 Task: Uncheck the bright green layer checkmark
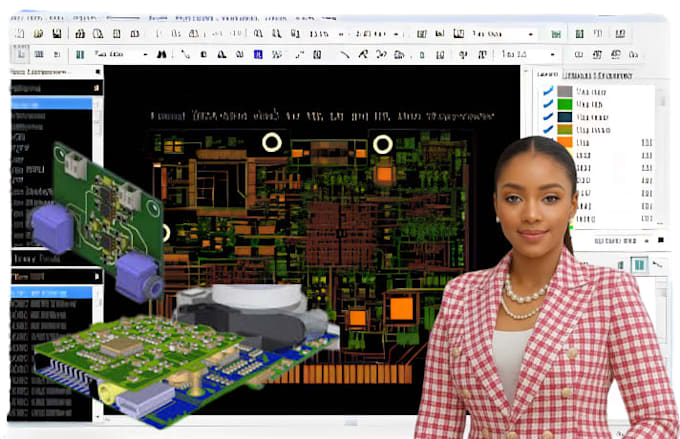click(x=548, y=104)
